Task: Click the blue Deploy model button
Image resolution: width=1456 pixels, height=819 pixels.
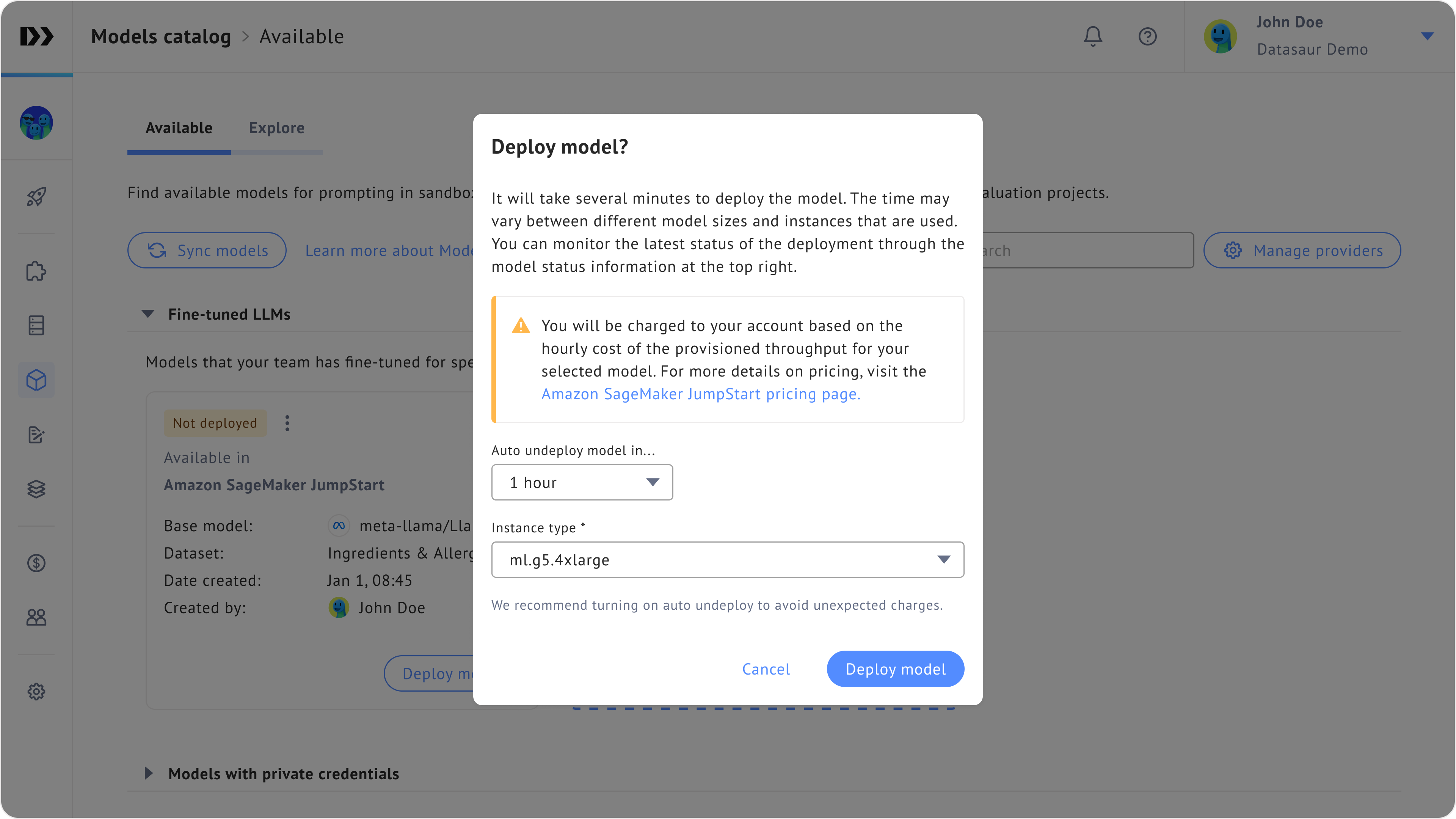Action: pos(895,669)
